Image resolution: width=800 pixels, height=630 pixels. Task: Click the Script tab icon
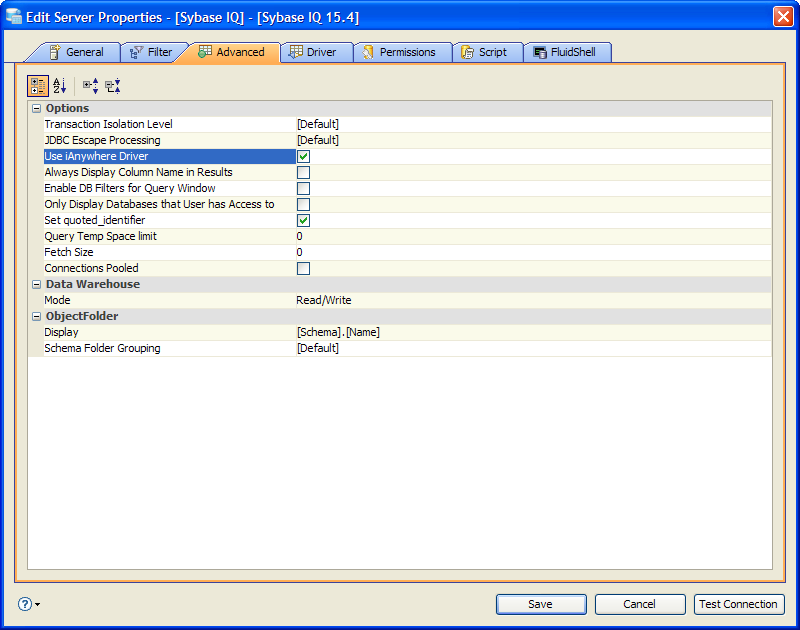(467, 52)
